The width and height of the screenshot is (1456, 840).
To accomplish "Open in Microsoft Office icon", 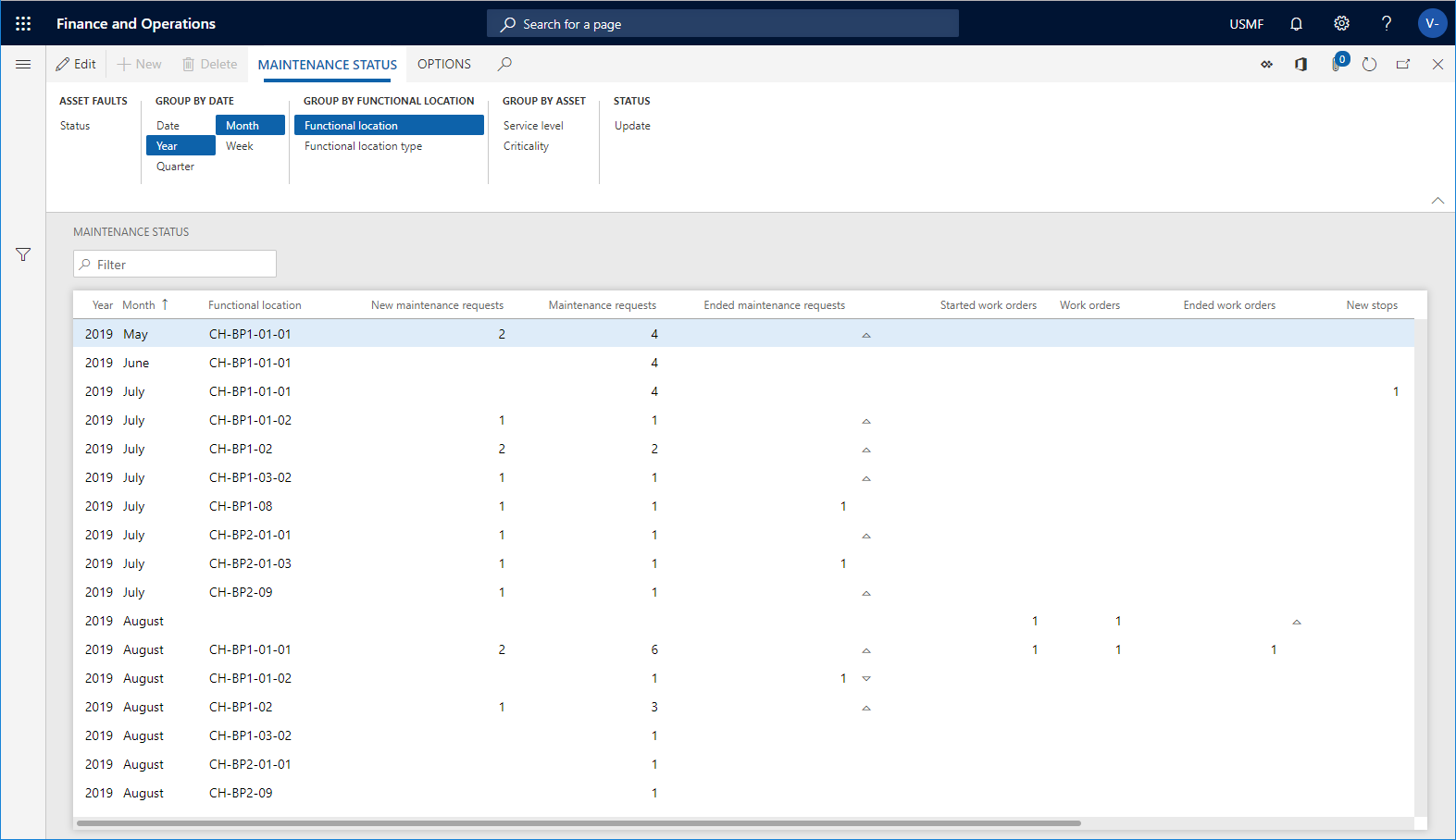I will tap(1300, 64).
